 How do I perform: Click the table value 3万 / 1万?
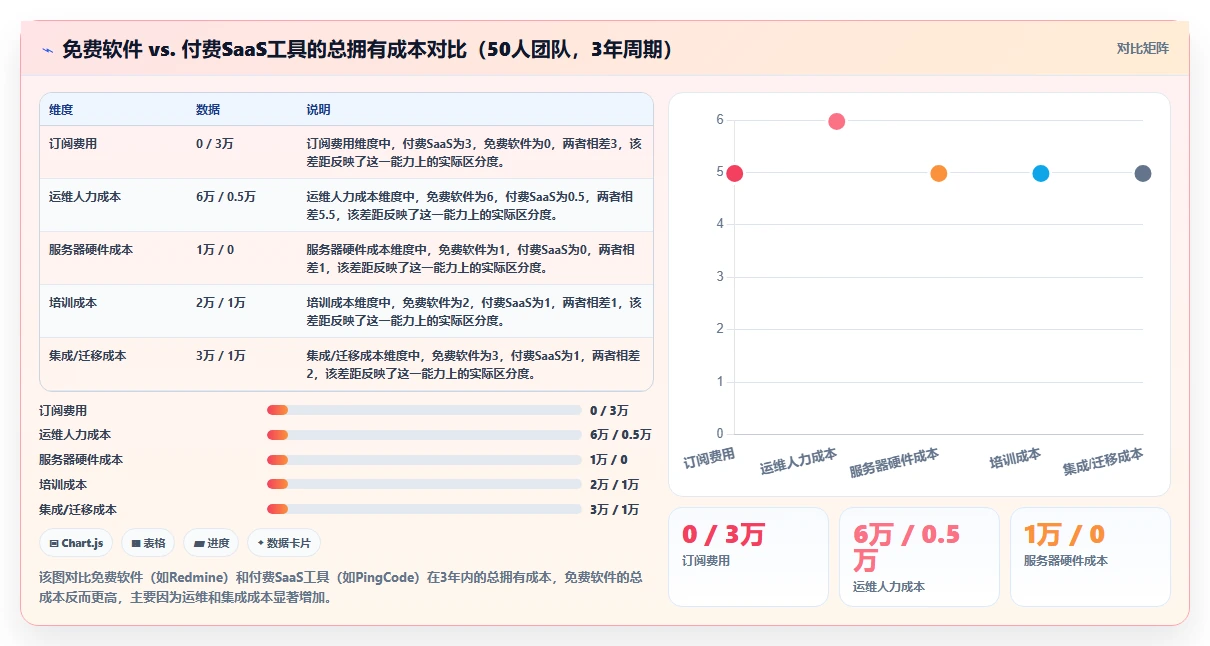click(221, 356)
